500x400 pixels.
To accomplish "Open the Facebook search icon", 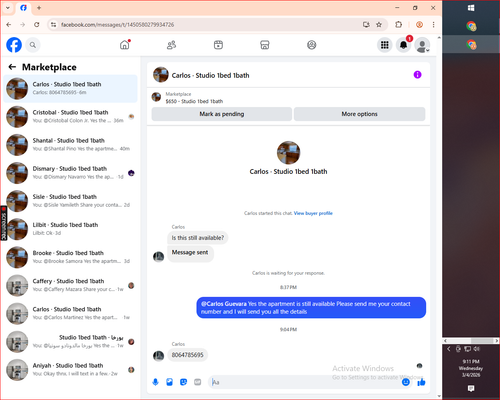I will pos(33,45).
